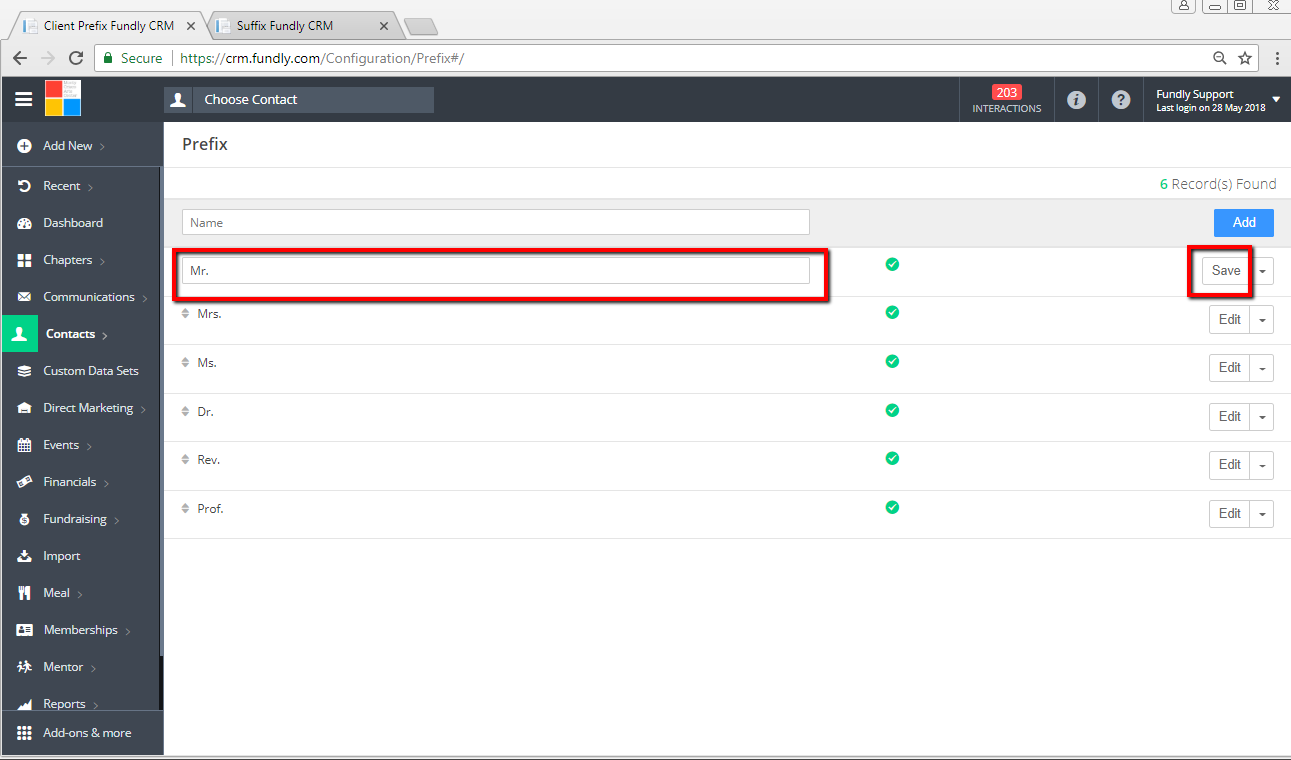Viewport: 1291px width, 760px height.
Task: Open dropdown arrow beside Rev. Edit button
Action: point(1262,465)
